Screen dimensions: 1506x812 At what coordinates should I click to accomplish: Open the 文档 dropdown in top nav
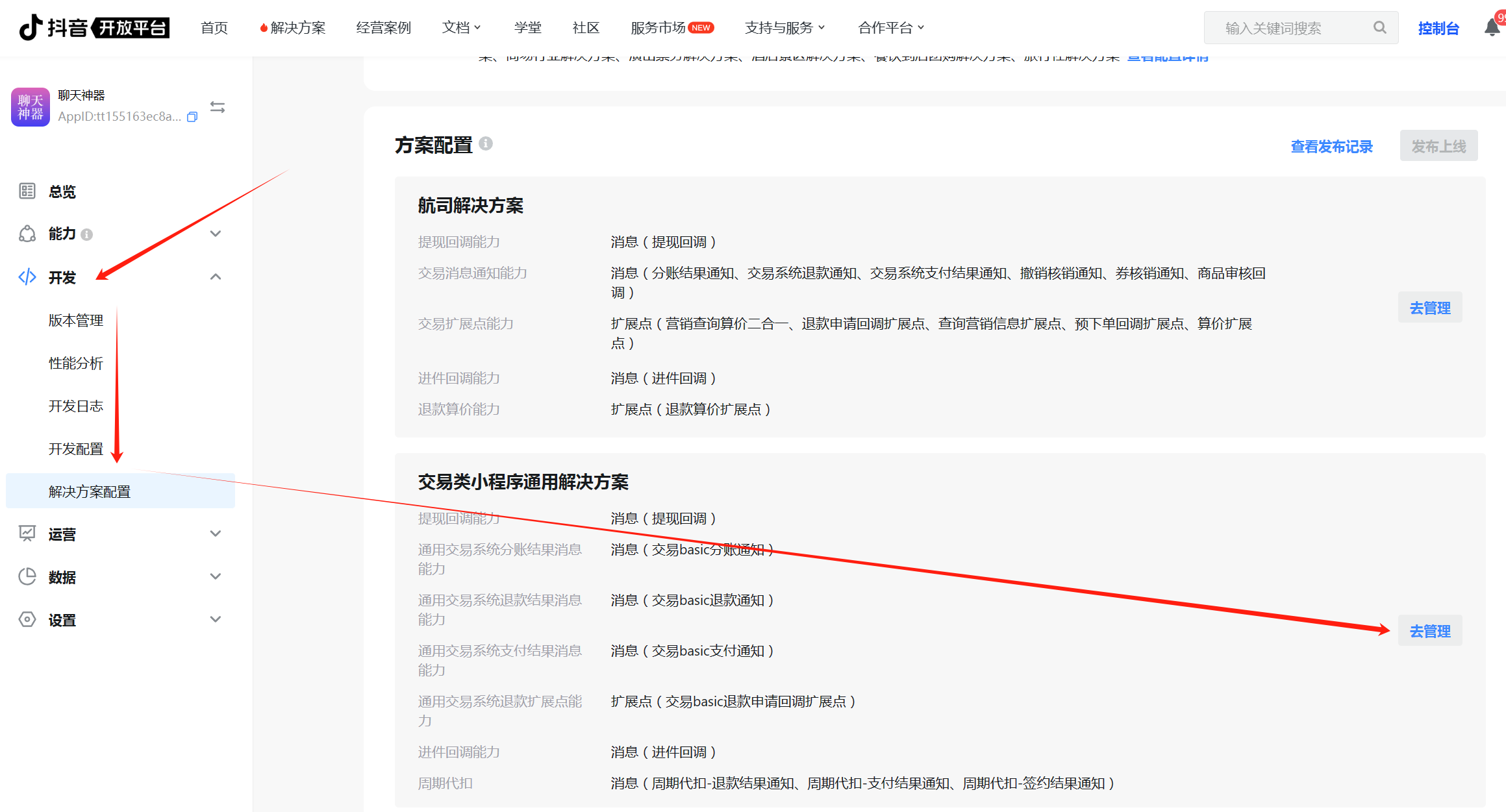pos(461,27)
